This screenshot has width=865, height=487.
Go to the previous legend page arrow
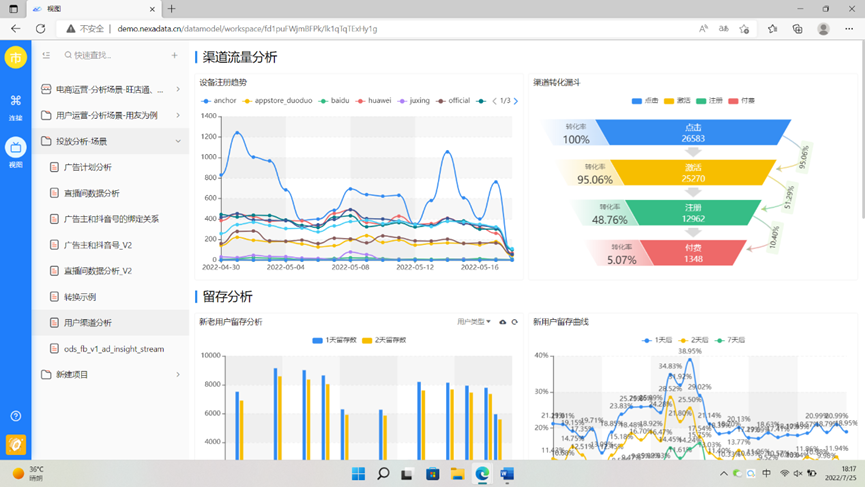(x=494, y=101)
